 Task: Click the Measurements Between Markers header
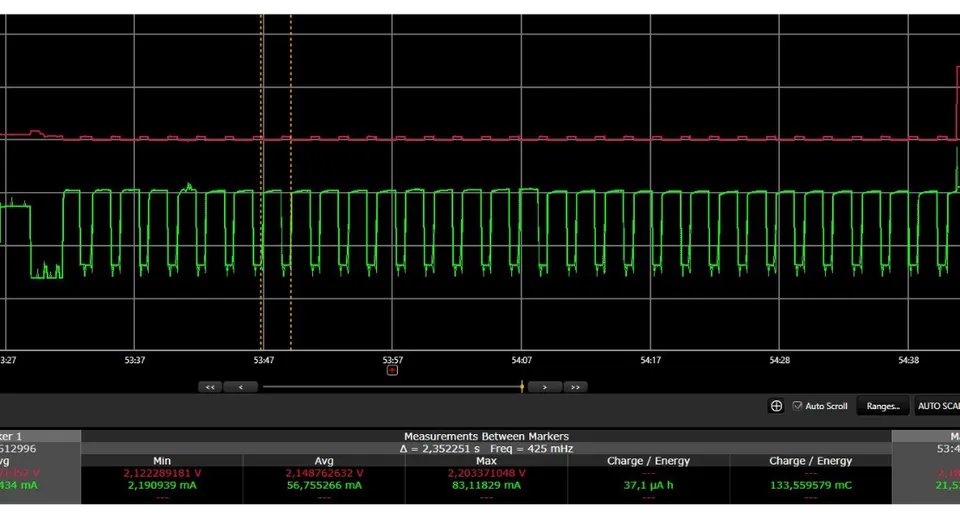pos(486,436)
